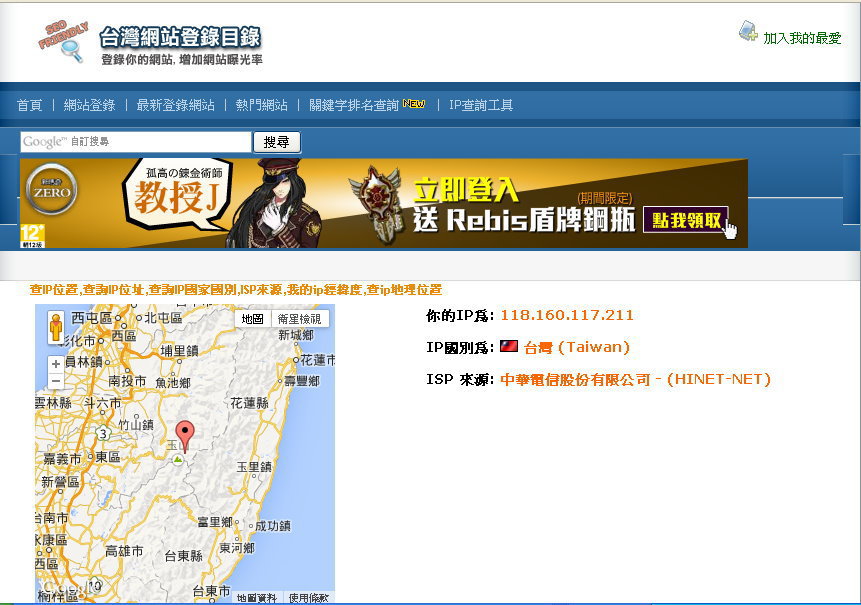861x605 pixels.
Task: Open 網站登錄 menu item
Action: (x=90, y=105)
